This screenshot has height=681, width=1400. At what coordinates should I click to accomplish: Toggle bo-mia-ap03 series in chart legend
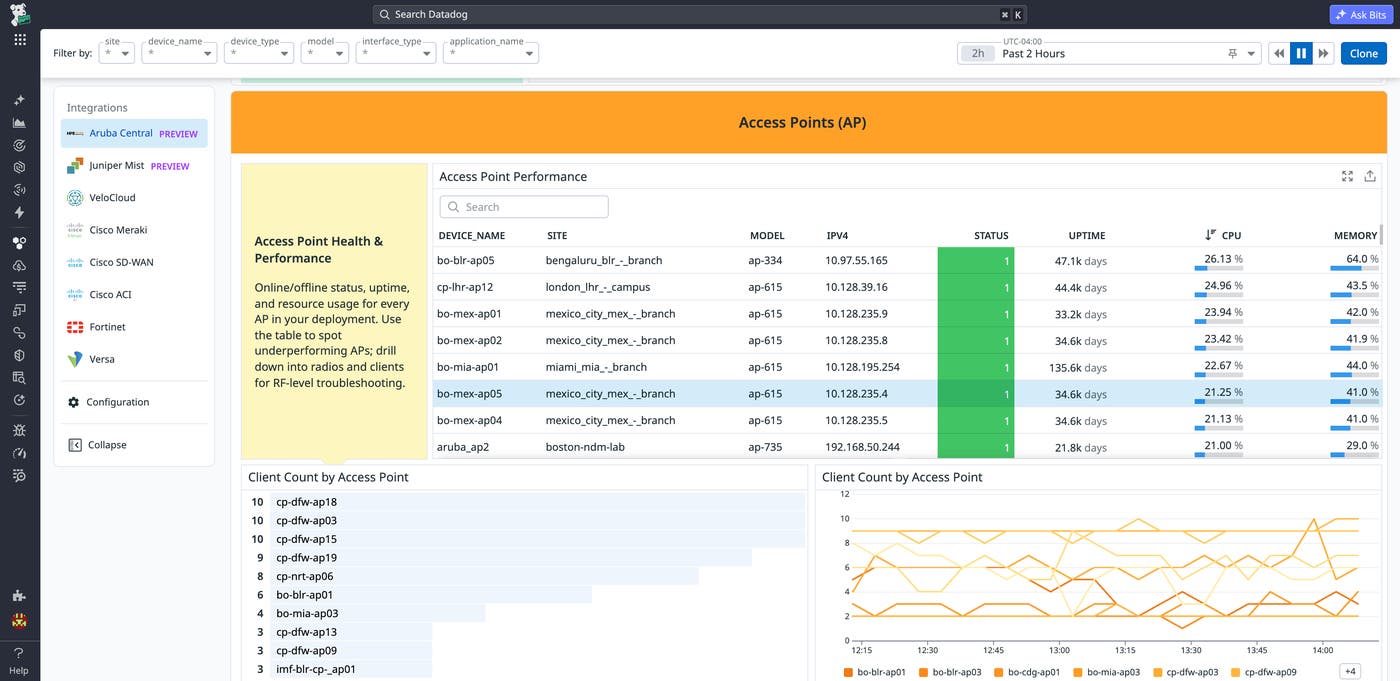[x=1106, y=672]
